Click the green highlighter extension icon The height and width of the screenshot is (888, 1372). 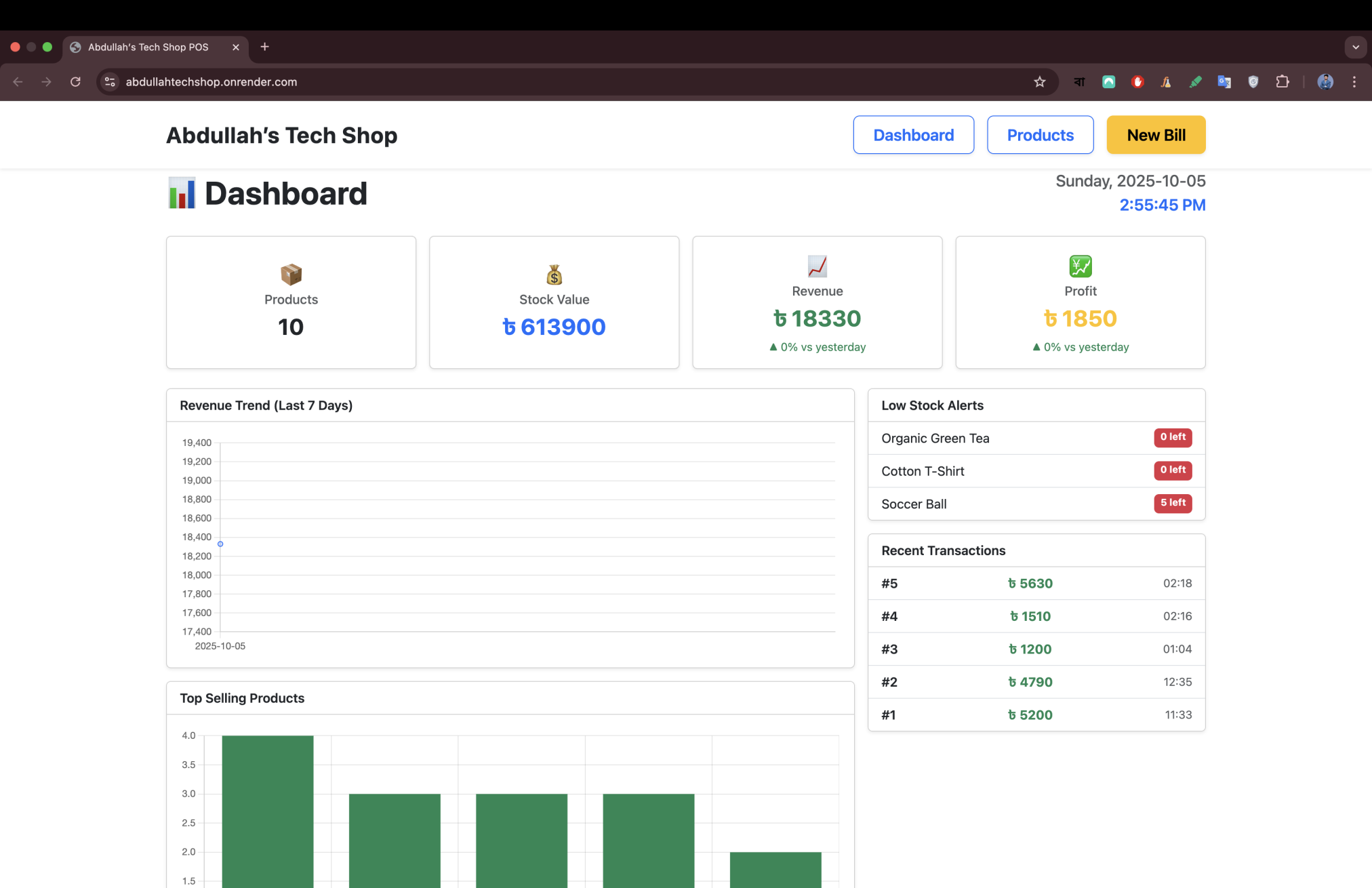[x=1195, y=82]
